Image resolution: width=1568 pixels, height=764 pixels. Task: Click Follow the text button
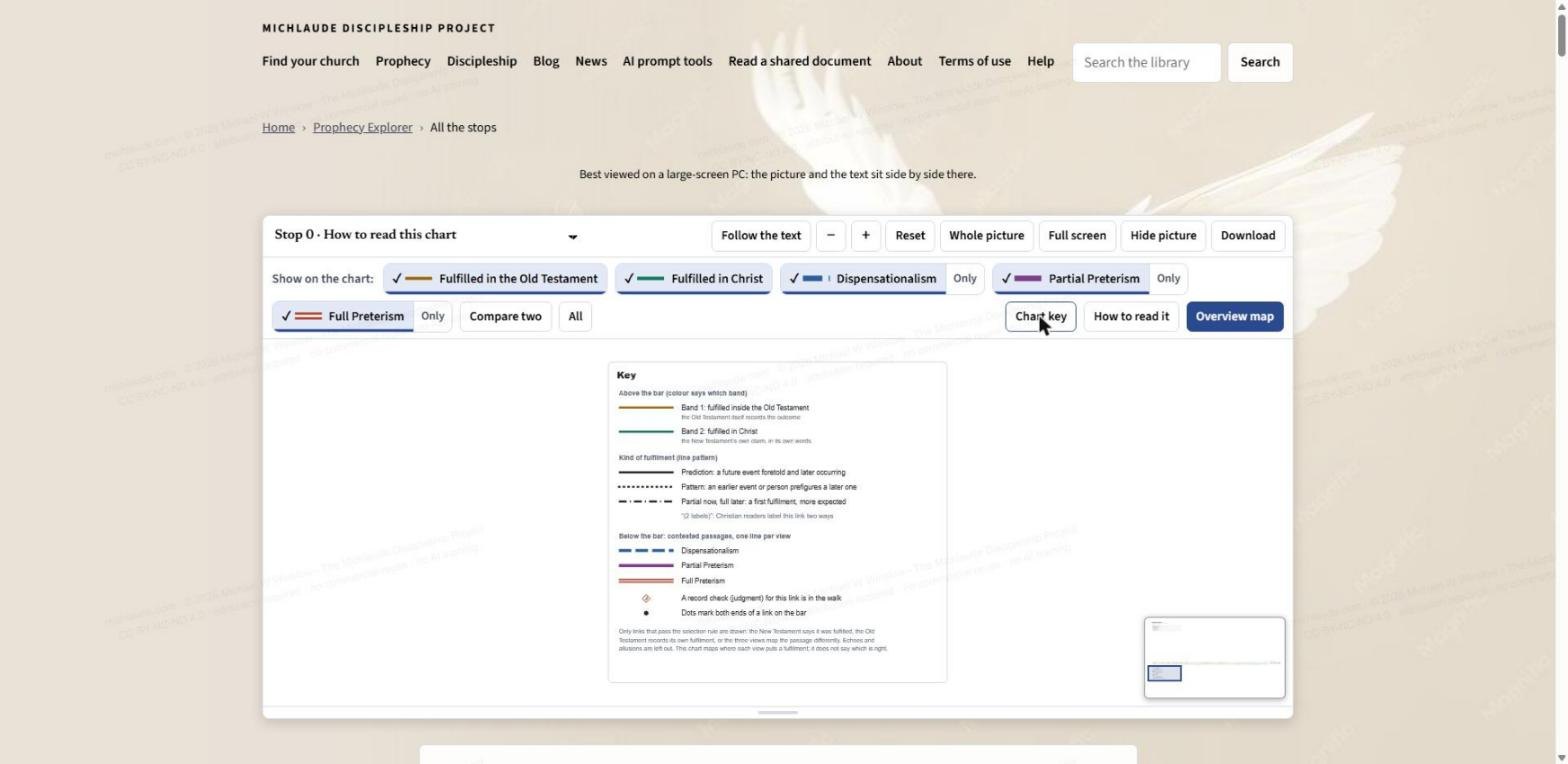pyautogui.click(x=761, y=236)
